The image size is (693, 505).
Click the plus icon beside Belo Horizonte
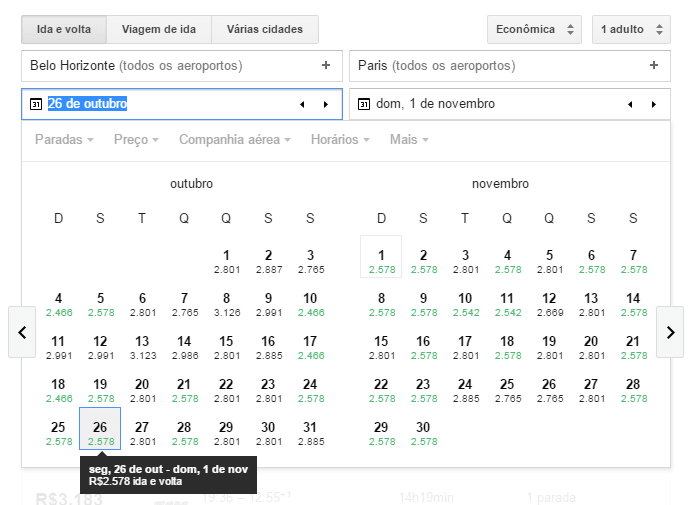[325, 66]
